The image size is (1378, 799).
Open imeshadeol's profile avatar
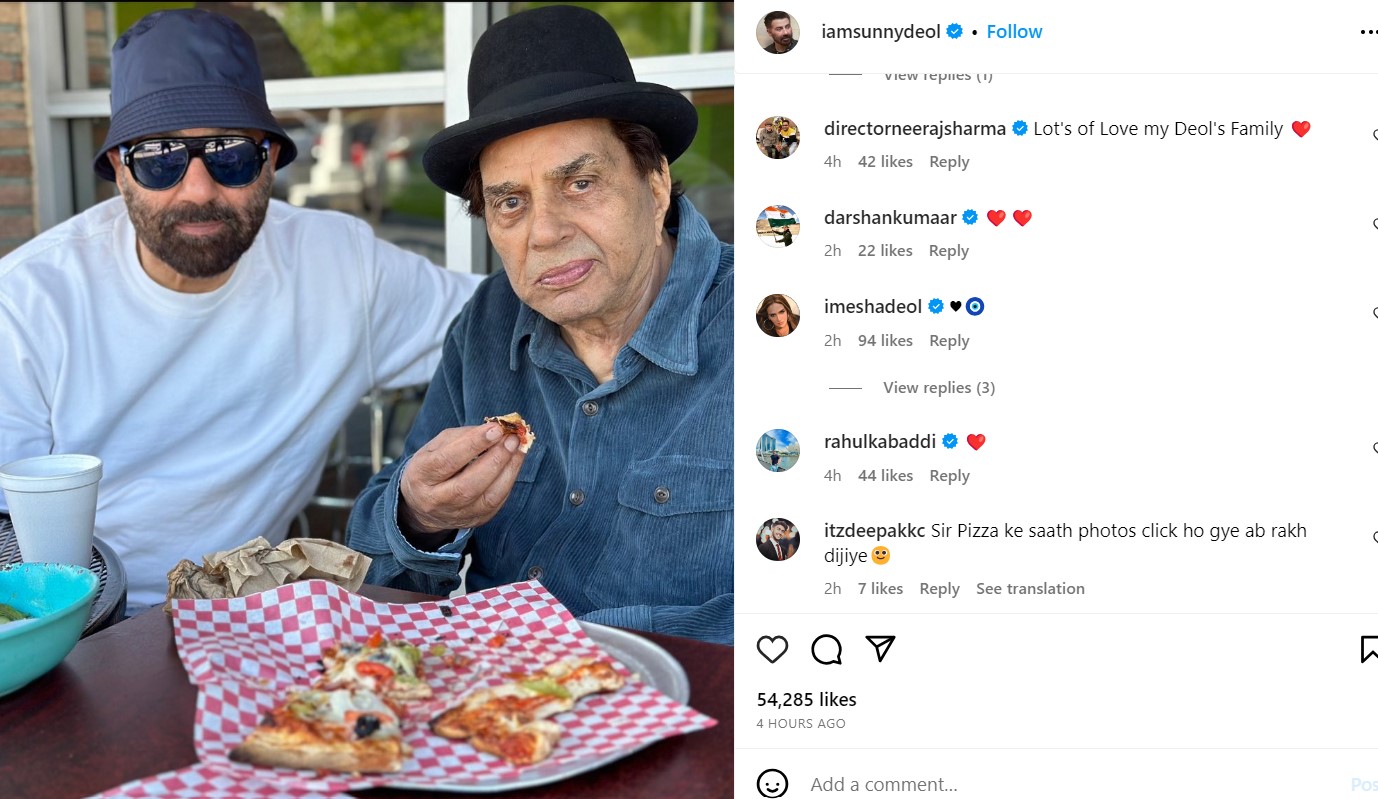[778, 316]
